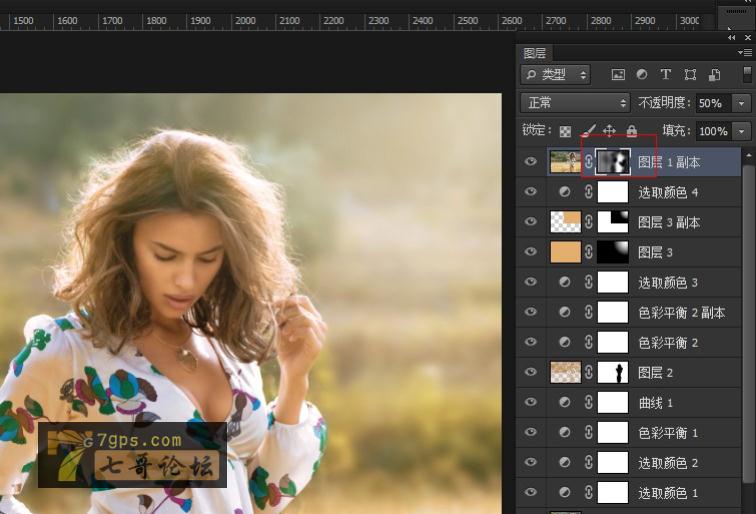Click the lock all padlock icon
The width and height of the screenshot is (756, 514).
click(x=632, y=131)
